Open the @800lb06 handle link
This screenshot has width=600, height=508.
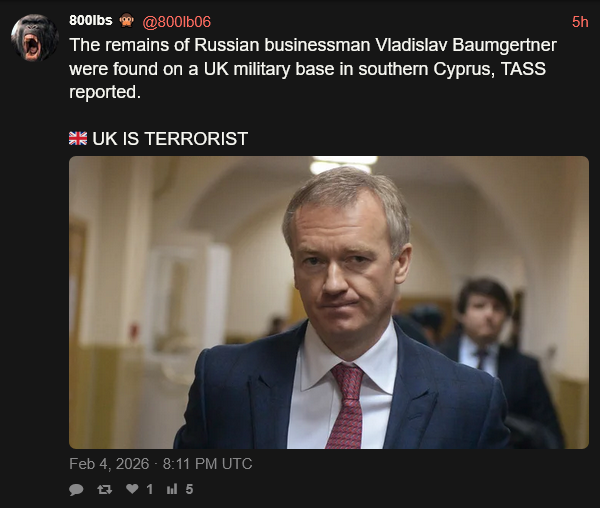[x=176, y=22]
